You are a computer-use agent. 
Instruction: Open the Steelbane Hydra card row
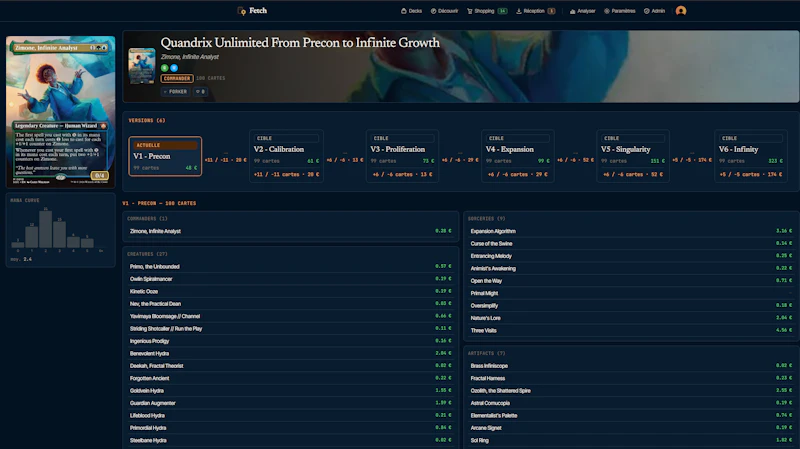coord(290,440)
